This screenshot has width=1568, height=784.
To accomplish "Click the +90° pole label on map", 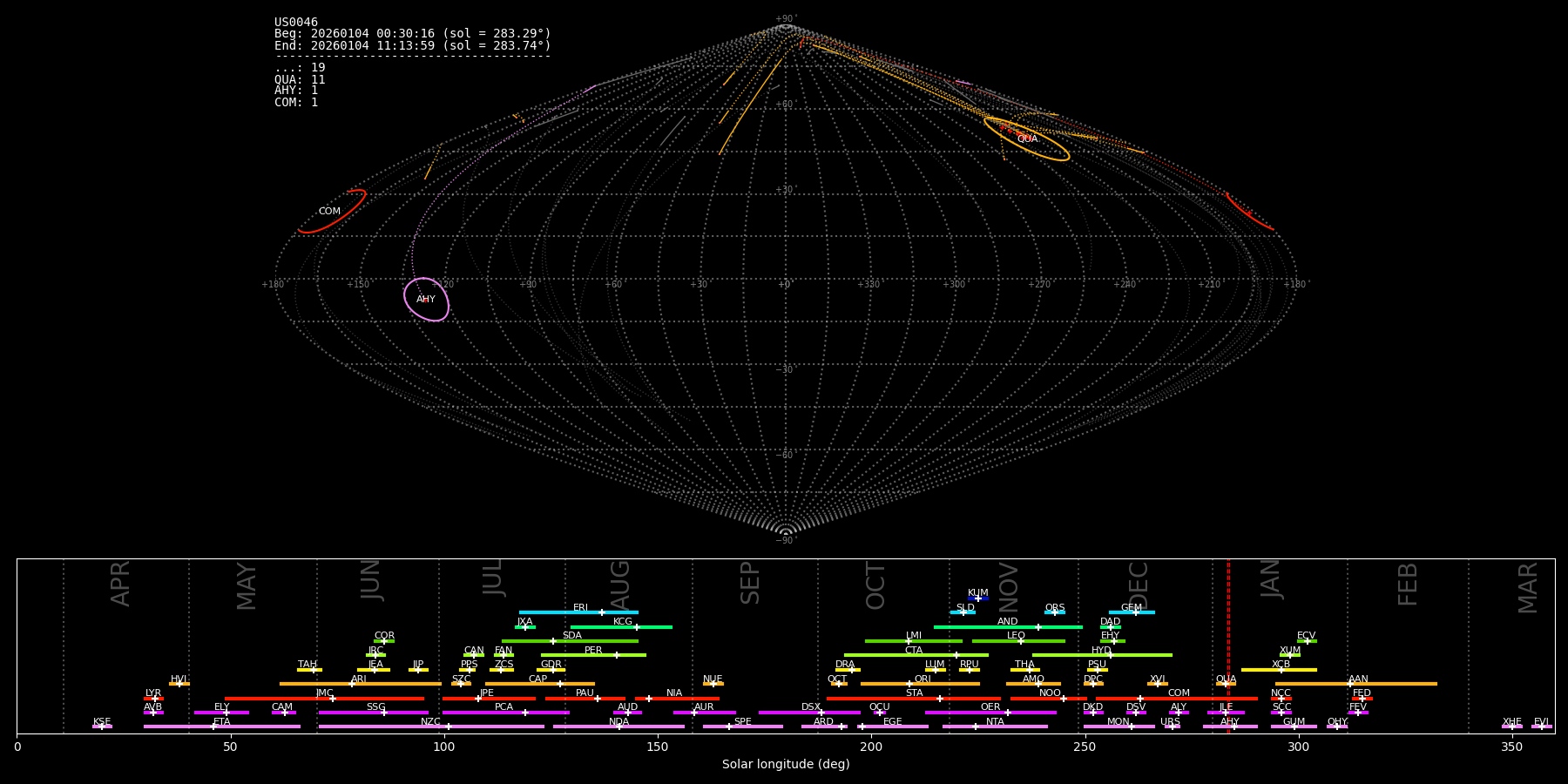I will [x=785, y=19].
